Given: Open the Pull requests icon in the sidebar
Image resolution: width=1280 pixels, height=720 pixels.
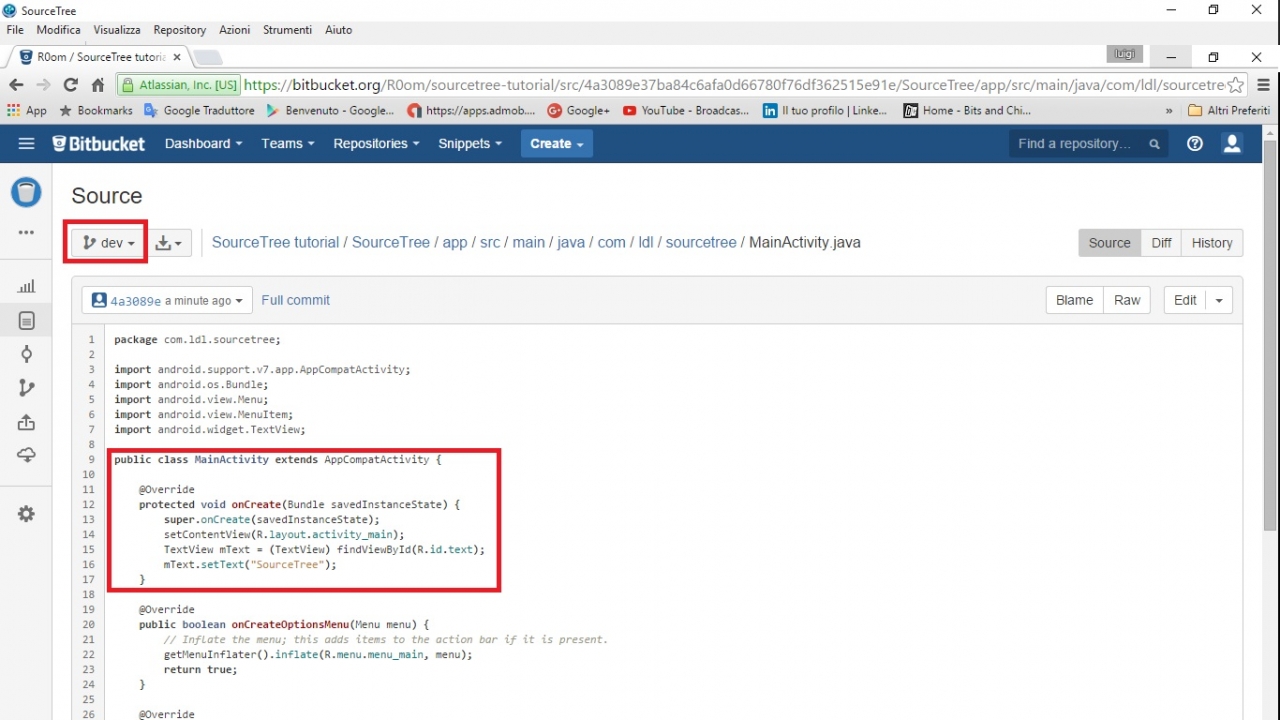Looking at the screenshot, I should tap(27, 422).
